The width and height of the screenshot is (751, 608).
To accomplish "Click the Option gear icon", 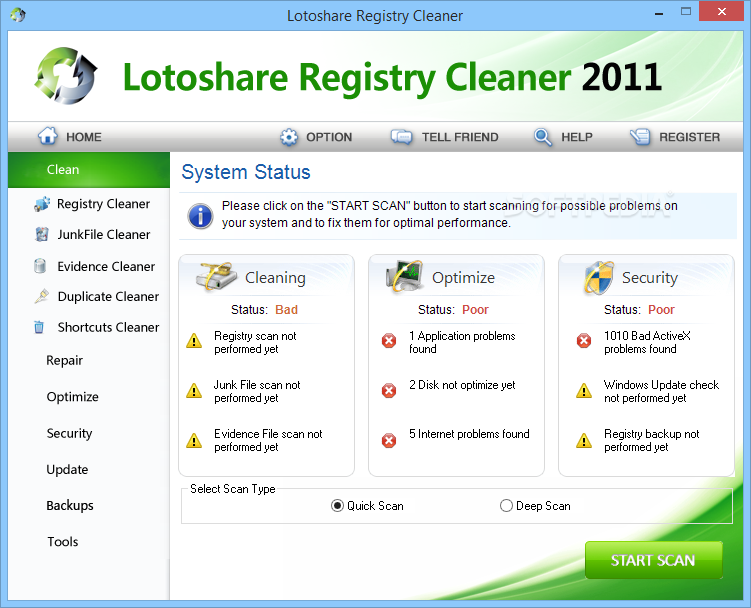I will [x=289, y=137].
